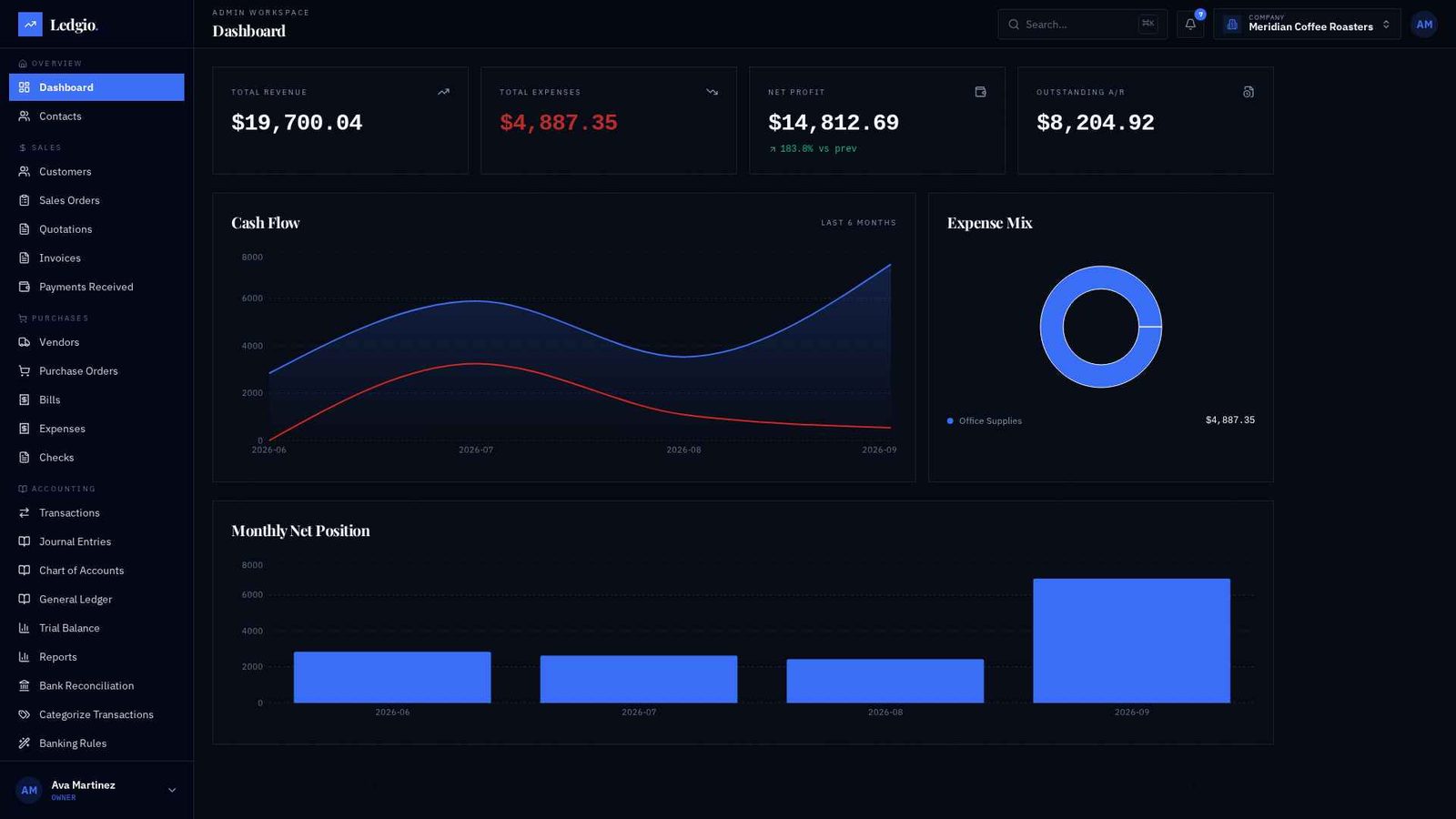Click the Contacts sidebar icon
Screen dimensions: 1456x819
pyautogui.click(x=25, y=116)
